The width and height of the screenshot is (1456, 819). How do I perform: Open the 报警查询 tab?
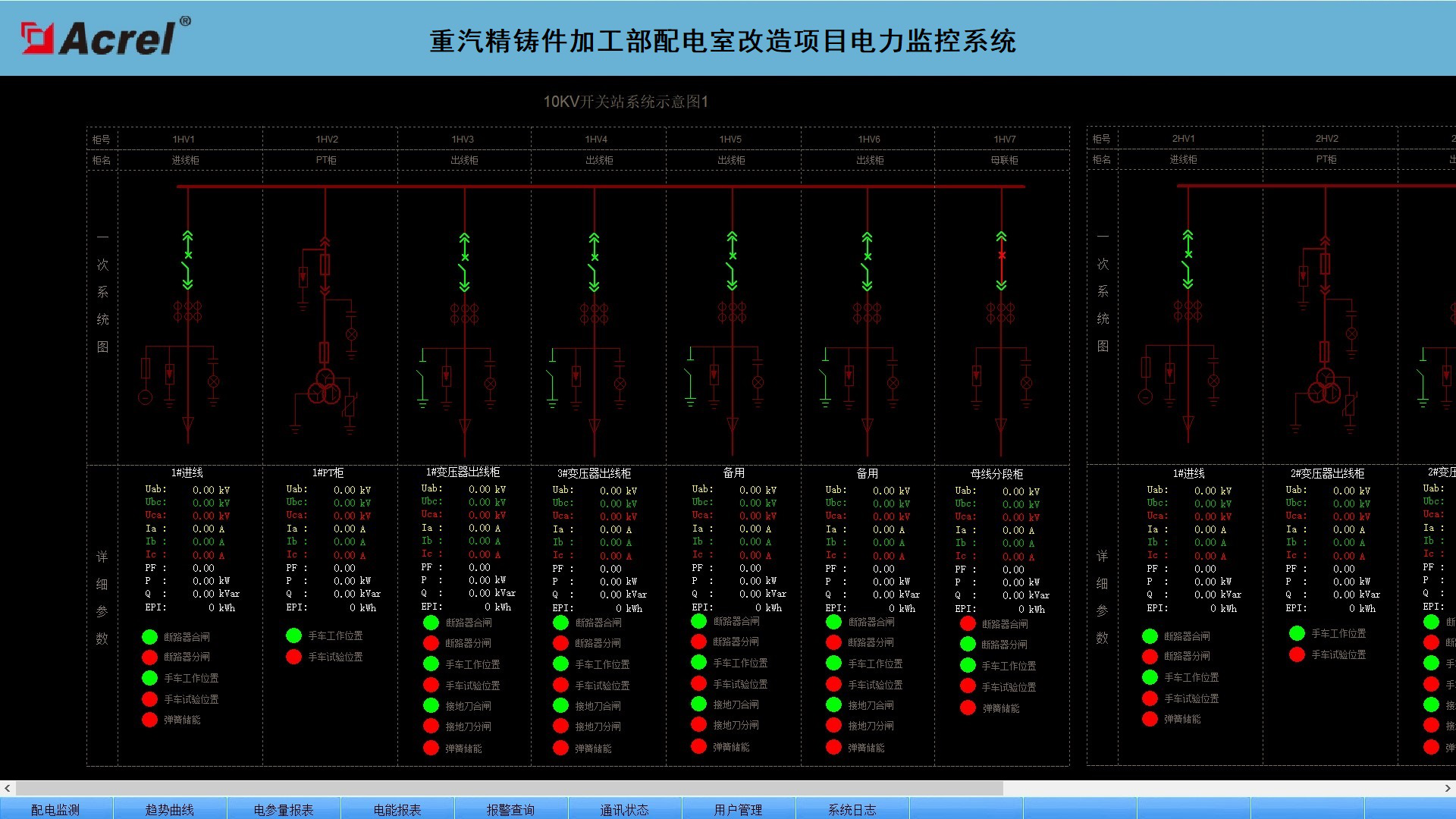tap(511, 809)
